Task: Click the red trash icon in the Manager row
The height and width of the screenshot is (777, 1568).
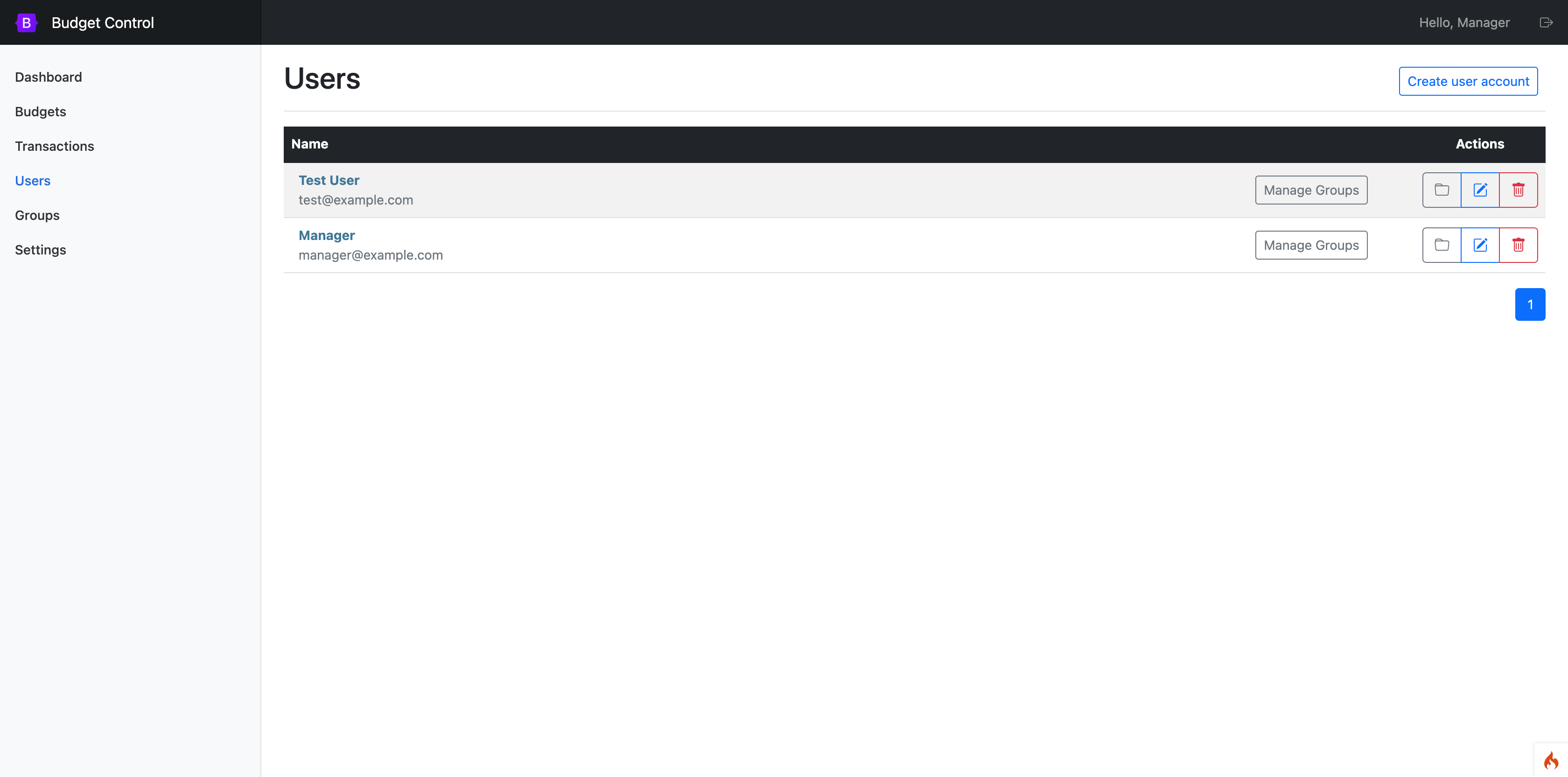Action: [1518, 245]
